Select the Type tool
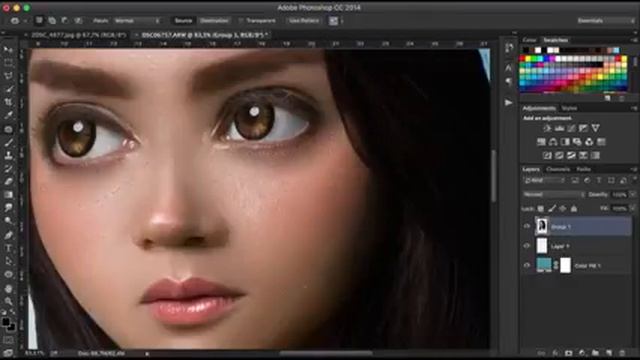The width and height of the screenshot is (640, 360). tap(8, 248)
